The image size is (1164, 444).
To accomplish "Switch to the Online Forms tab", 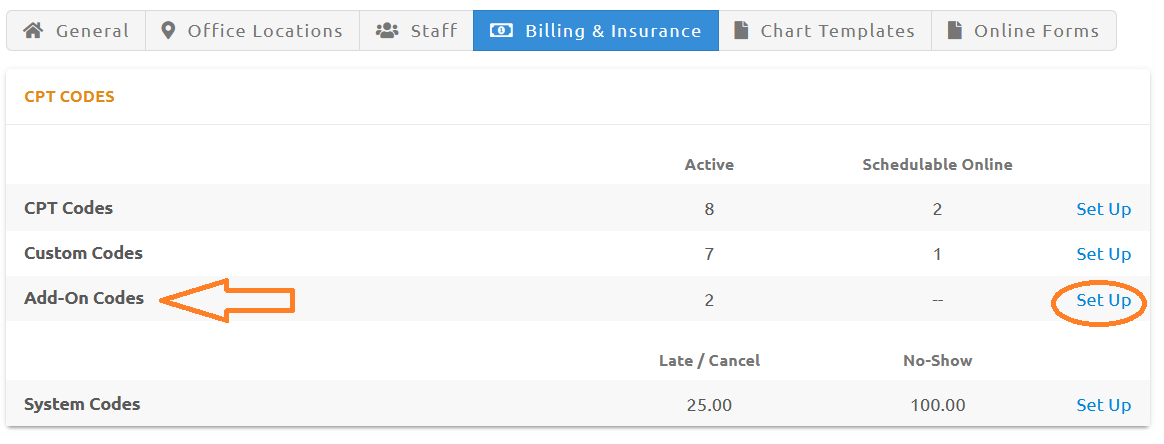I will point(1024,30).
